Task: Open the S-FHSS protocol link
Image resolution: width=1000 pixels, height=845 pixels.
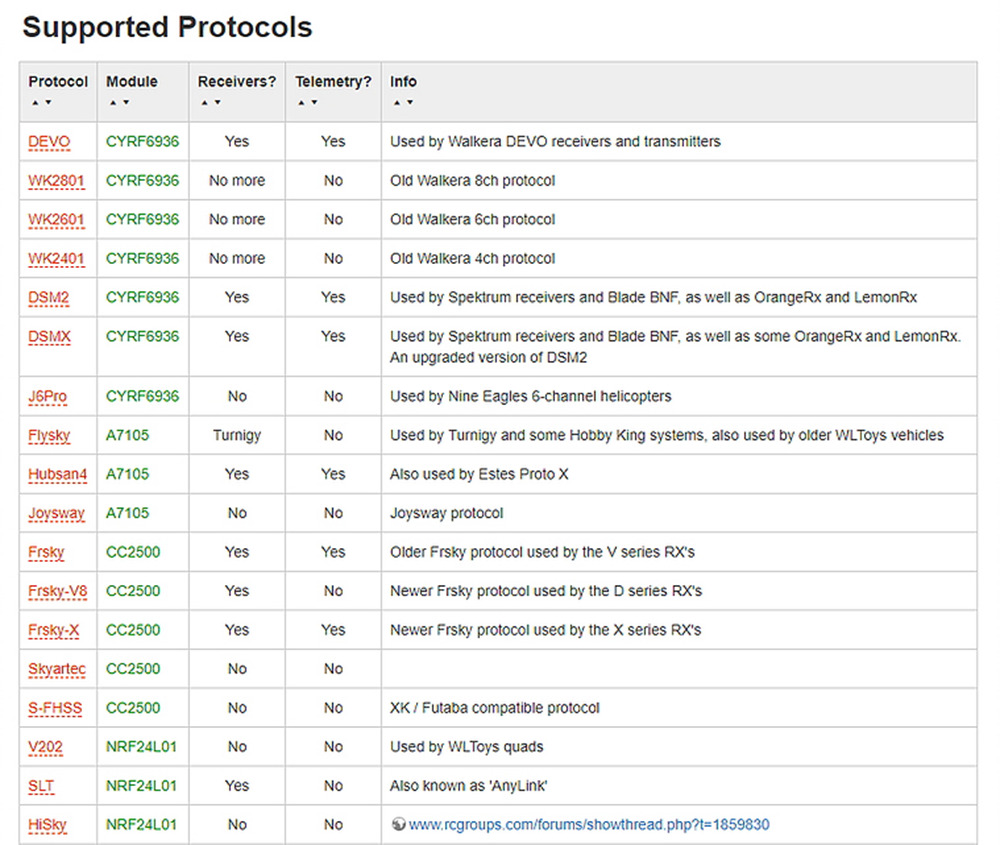Action: pyautogui.click(x=55, y=708)
